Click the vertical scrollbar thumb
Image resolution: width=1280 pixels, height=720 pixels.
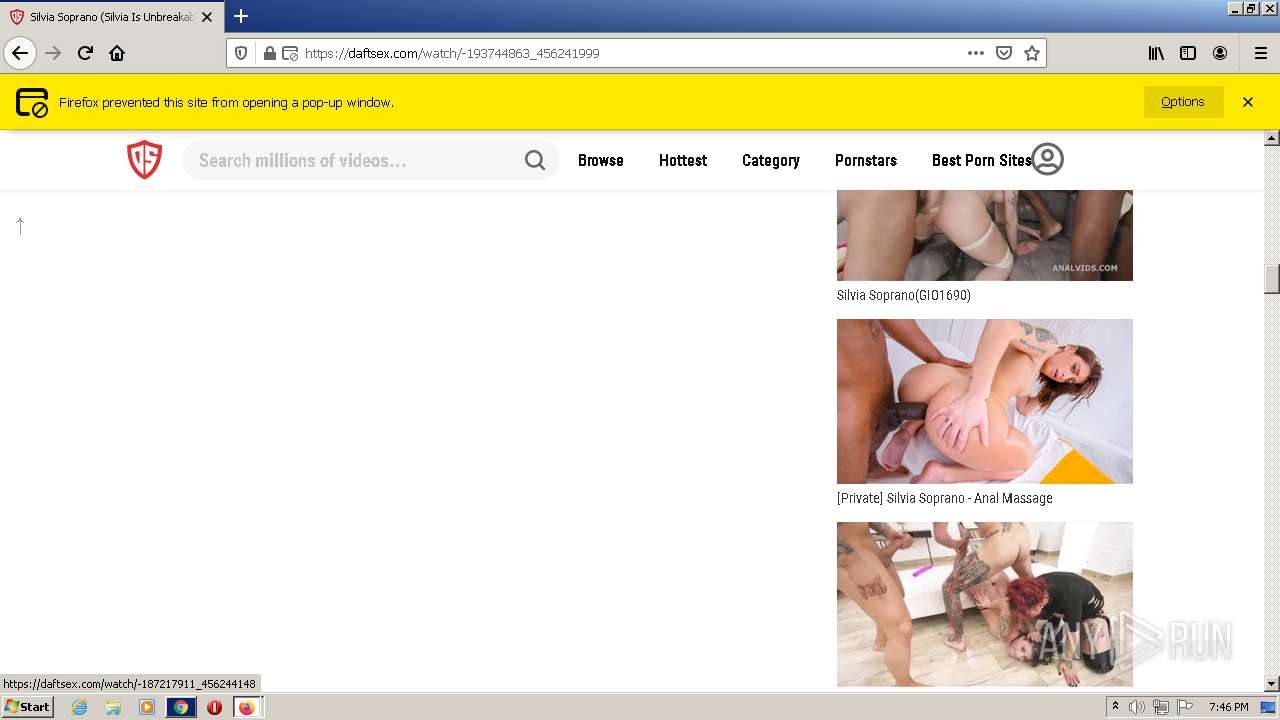1272,279
